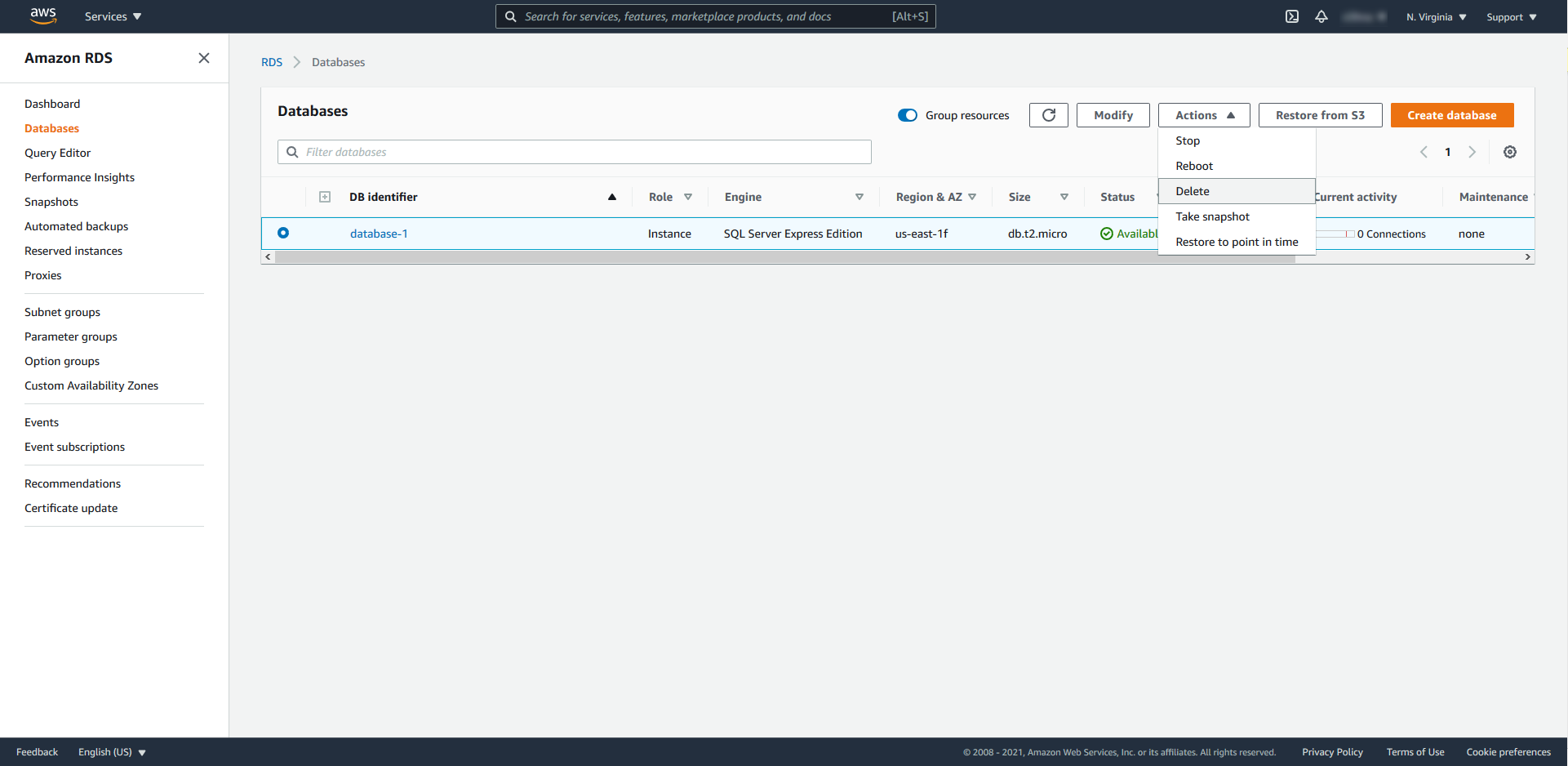Open Custom Availability Zones

pyautogui.click(x=91, y=385)
